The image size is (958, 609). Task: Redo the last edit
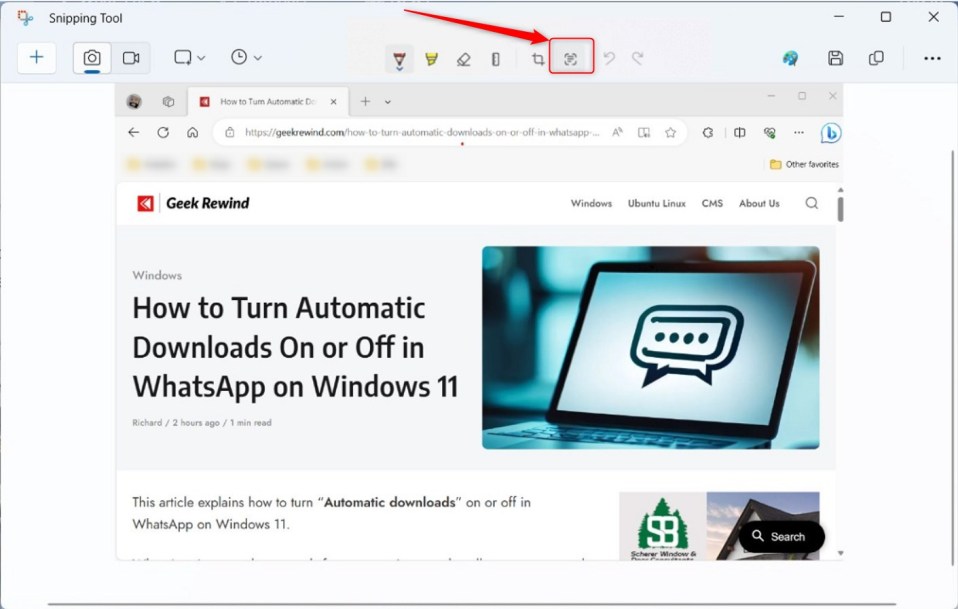[638, 58]
